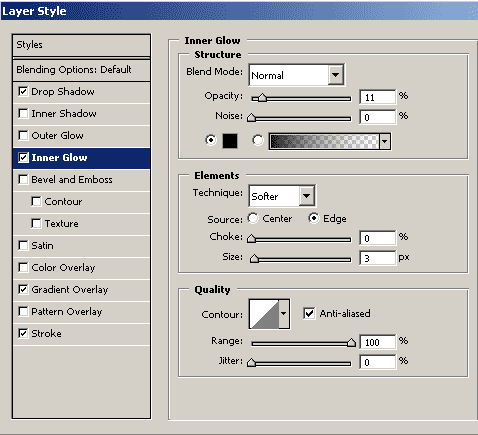Viewport: 478px width, 435px height.
Task: Open the Stroke settings row
Action: pyautogui.click(x=81, y=334)
